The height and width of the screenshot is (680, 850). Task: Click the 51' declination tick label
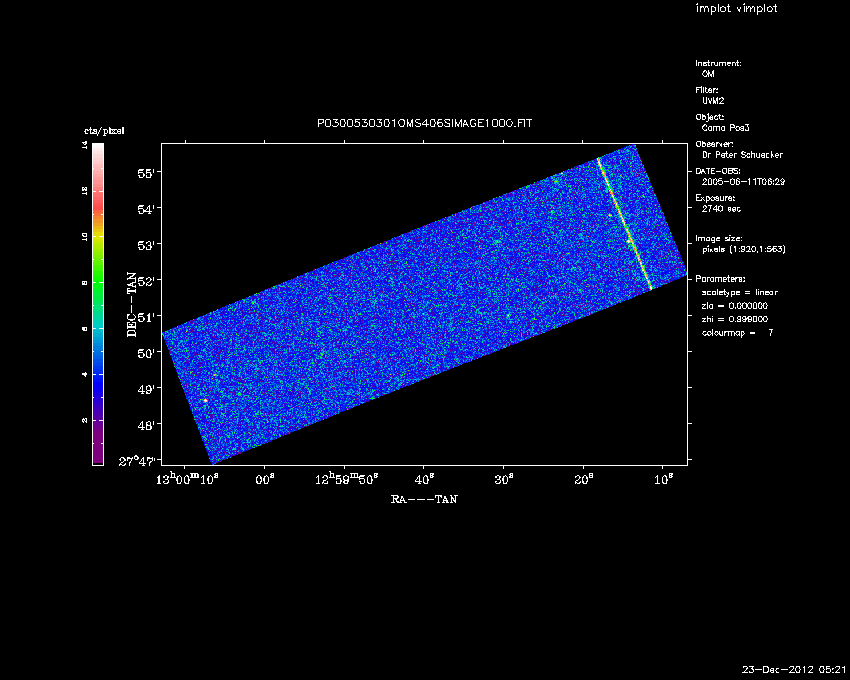click(x=146, y=317)
